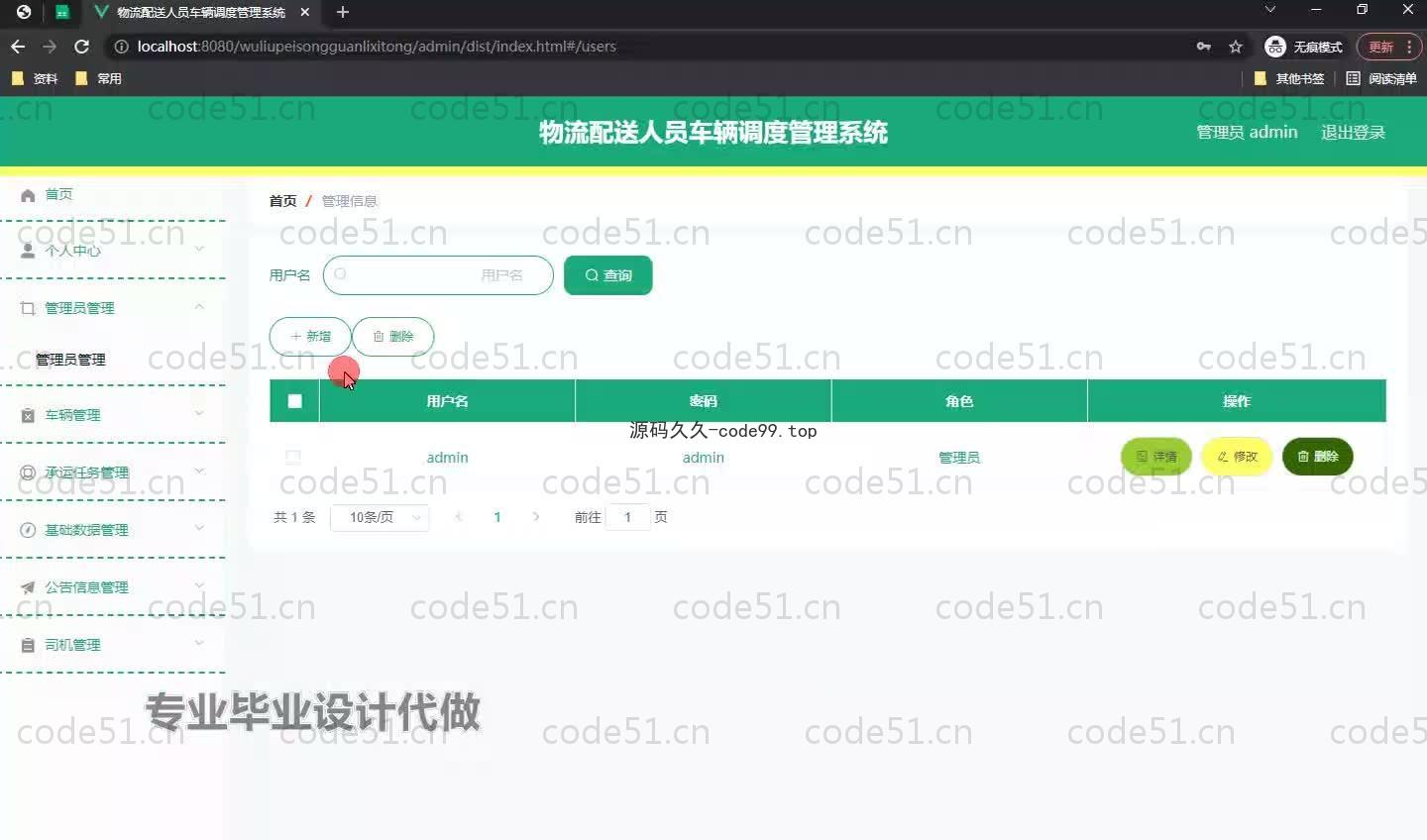Go to the previous page arrow in pagination
The width and height of the screenshot is (1427, 840).
(x=458, y=517)
